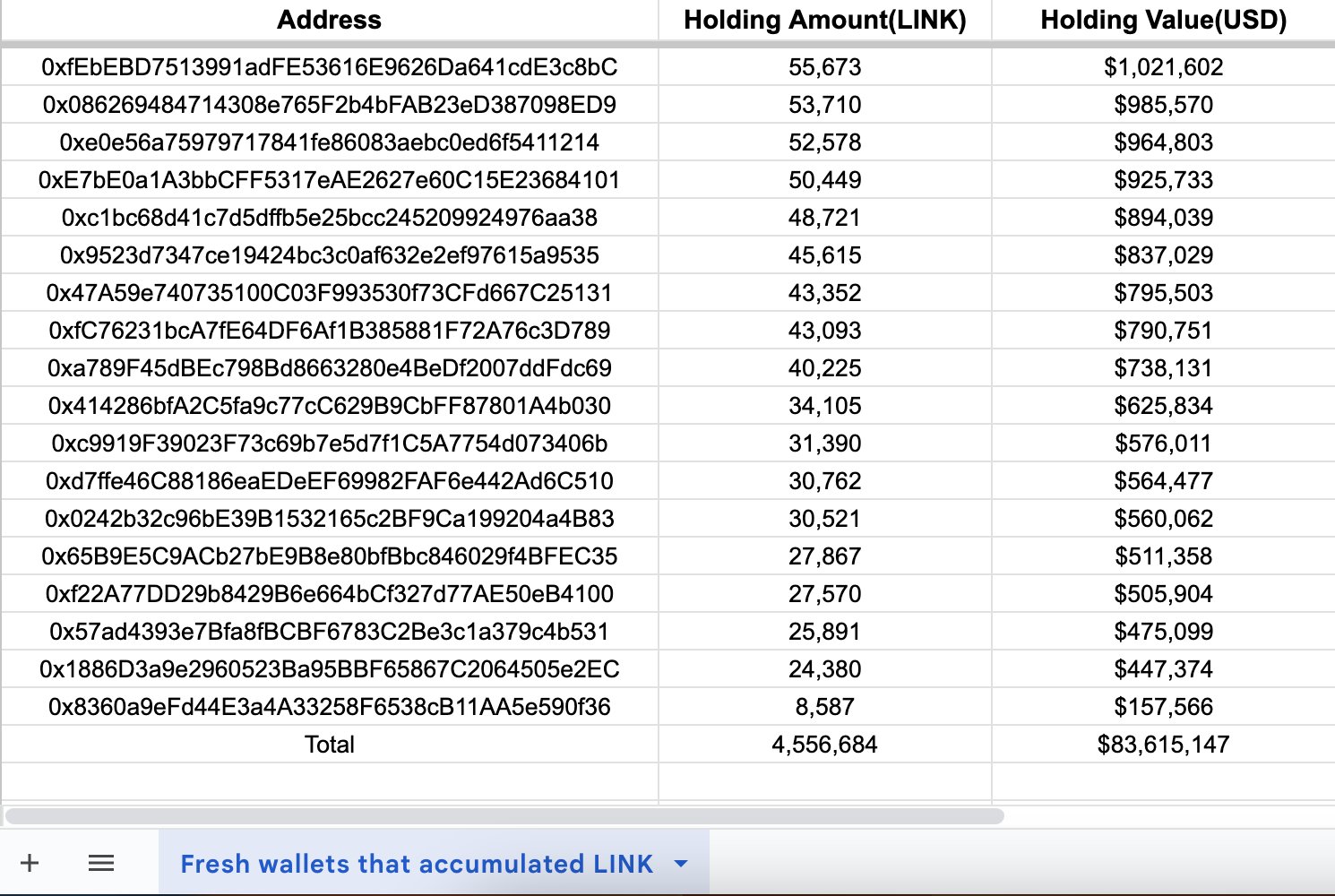
Task: Click the horizontal scrollbar
Action: pos(504,815)
